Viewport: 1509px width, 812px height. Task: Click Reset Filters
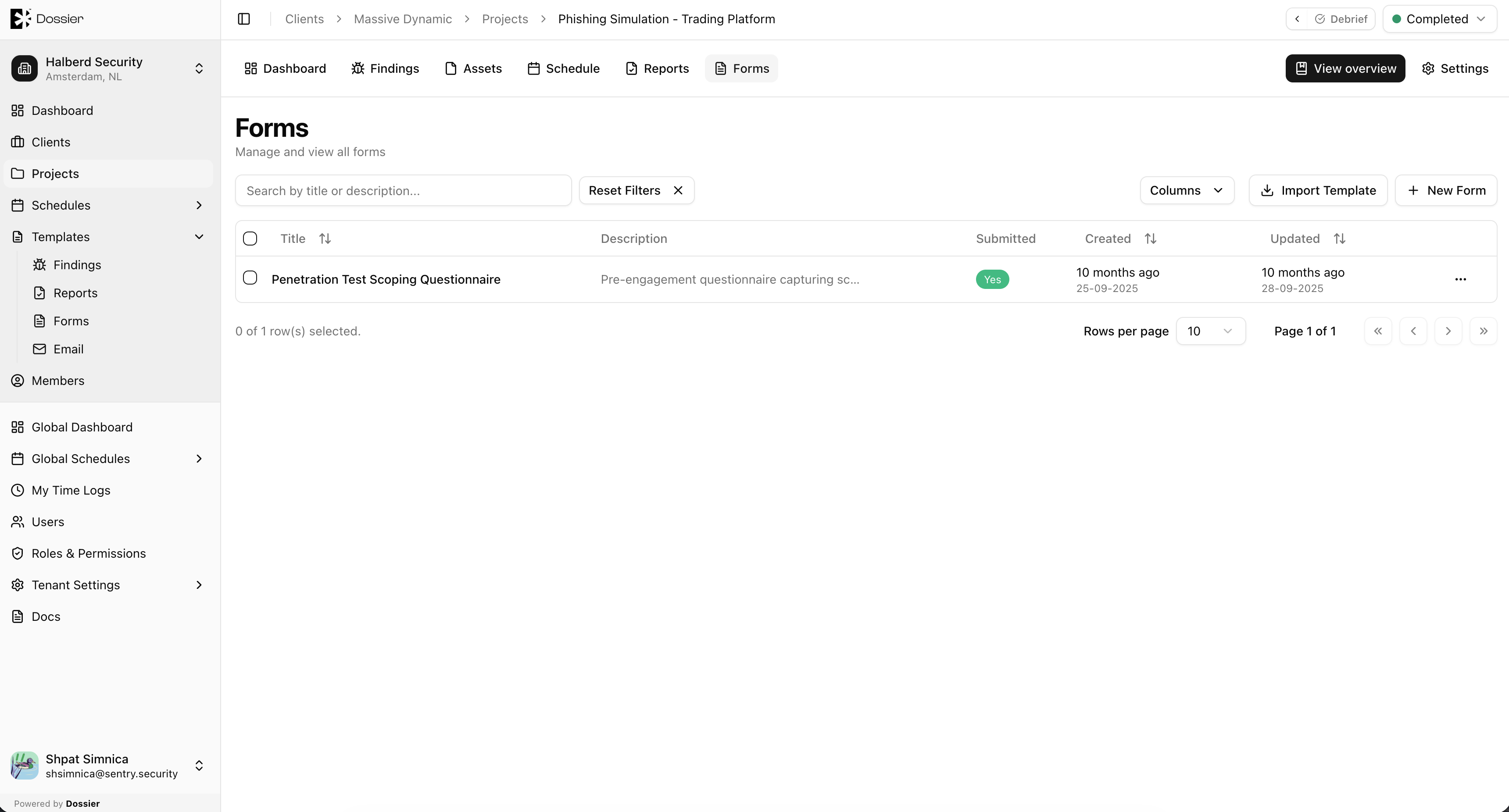tap(637, 190)
